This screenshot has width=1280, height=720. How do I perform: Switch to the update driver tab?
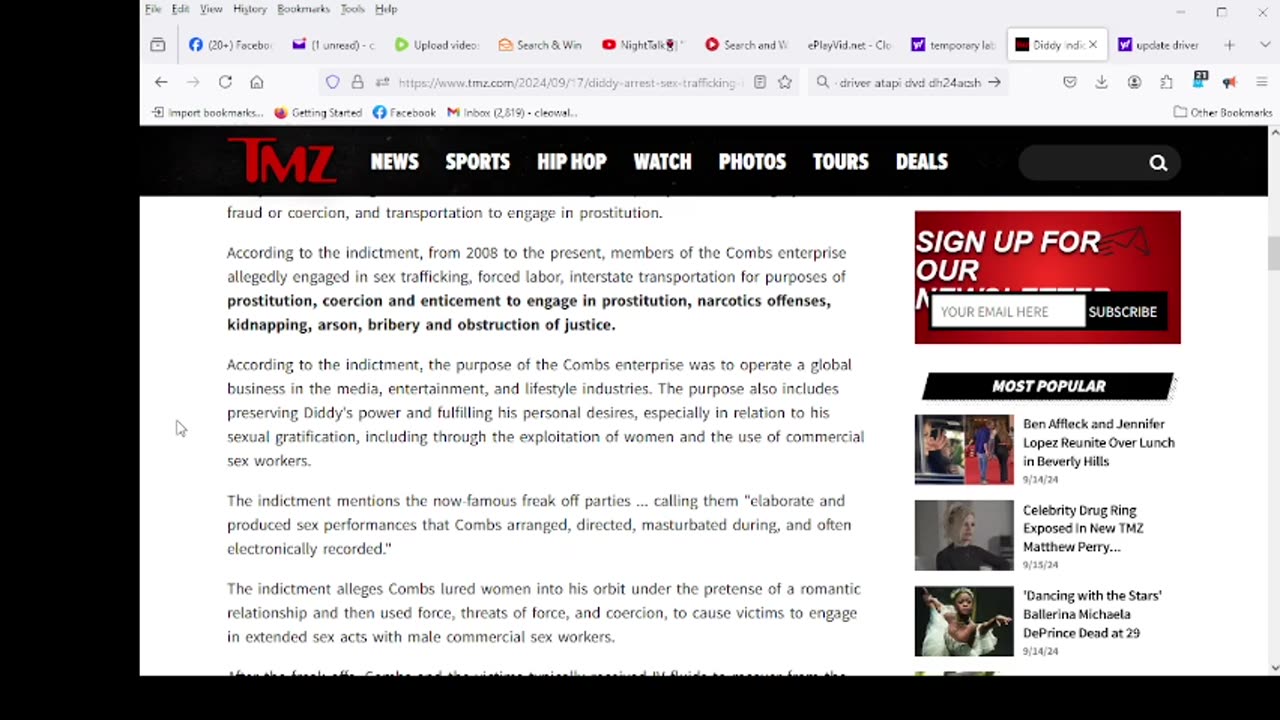point(1159,45)
